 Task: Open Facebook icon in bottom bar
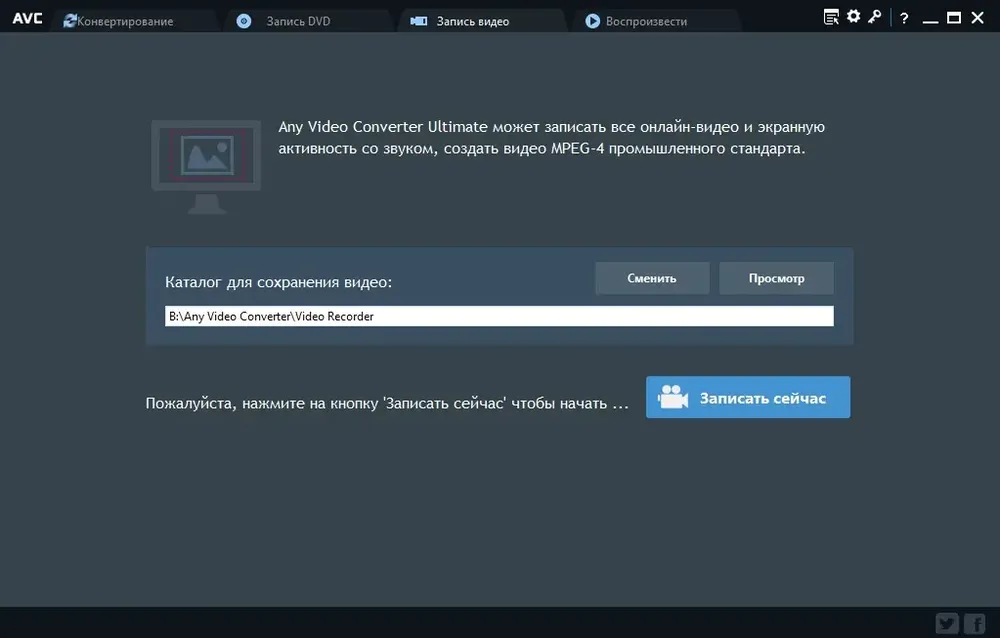pos(974,623)
